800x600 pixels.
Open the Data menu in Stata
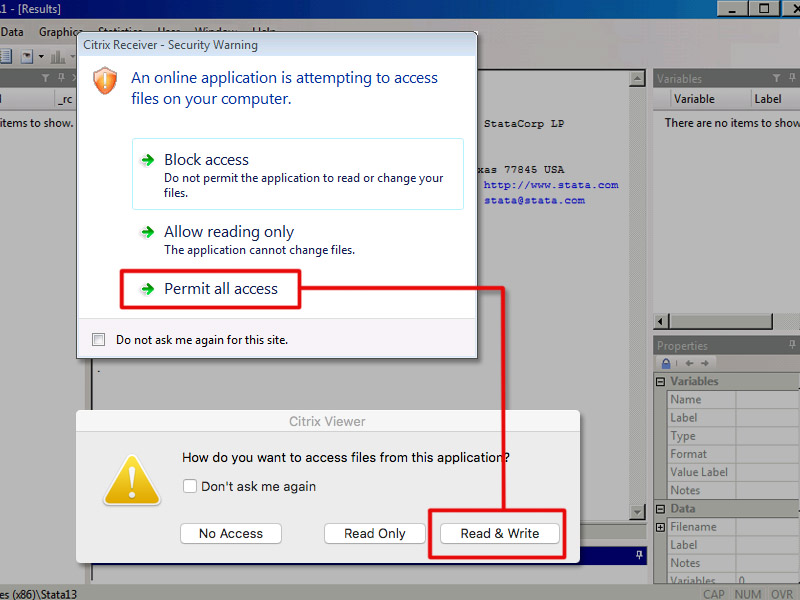12,32
